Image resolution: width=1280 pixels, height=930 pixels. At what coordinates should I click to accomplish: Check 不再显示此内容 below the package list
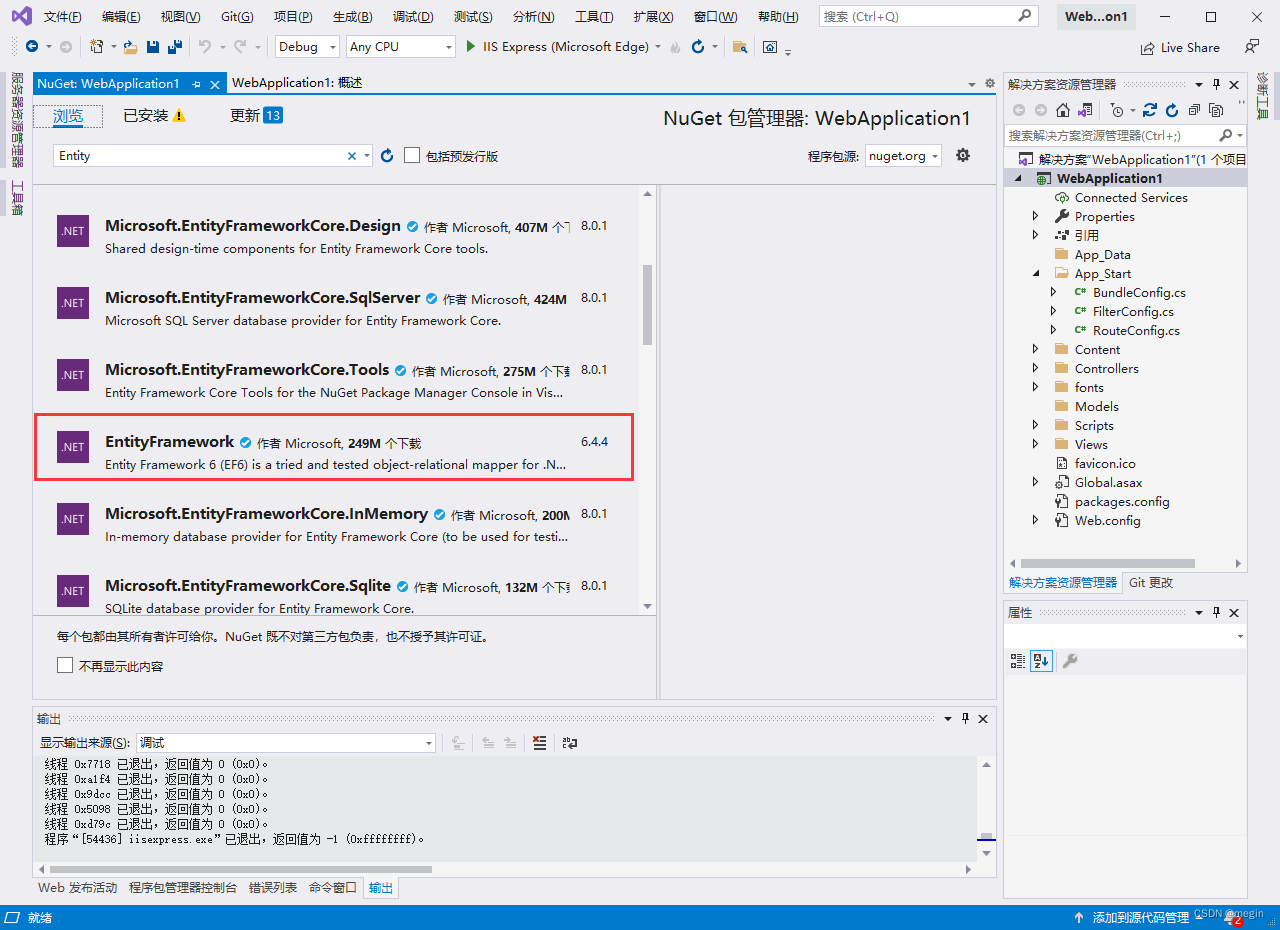[x=65, y=664]
